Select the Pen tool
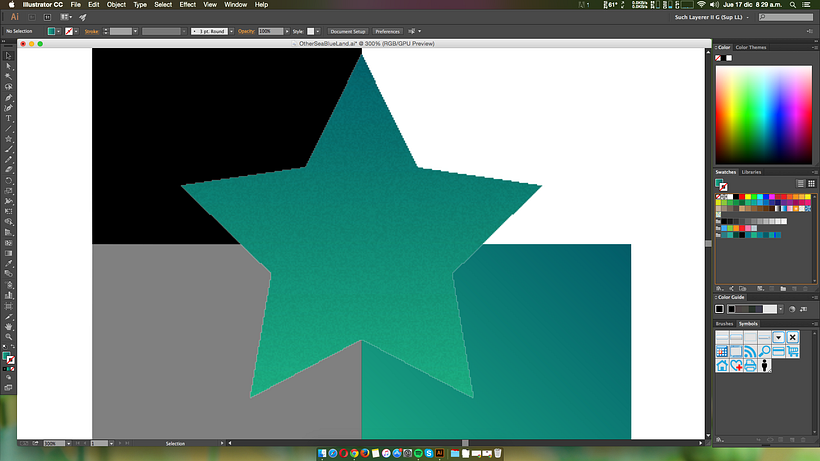The width and height of the screenshot is (820, 461). 8,98
